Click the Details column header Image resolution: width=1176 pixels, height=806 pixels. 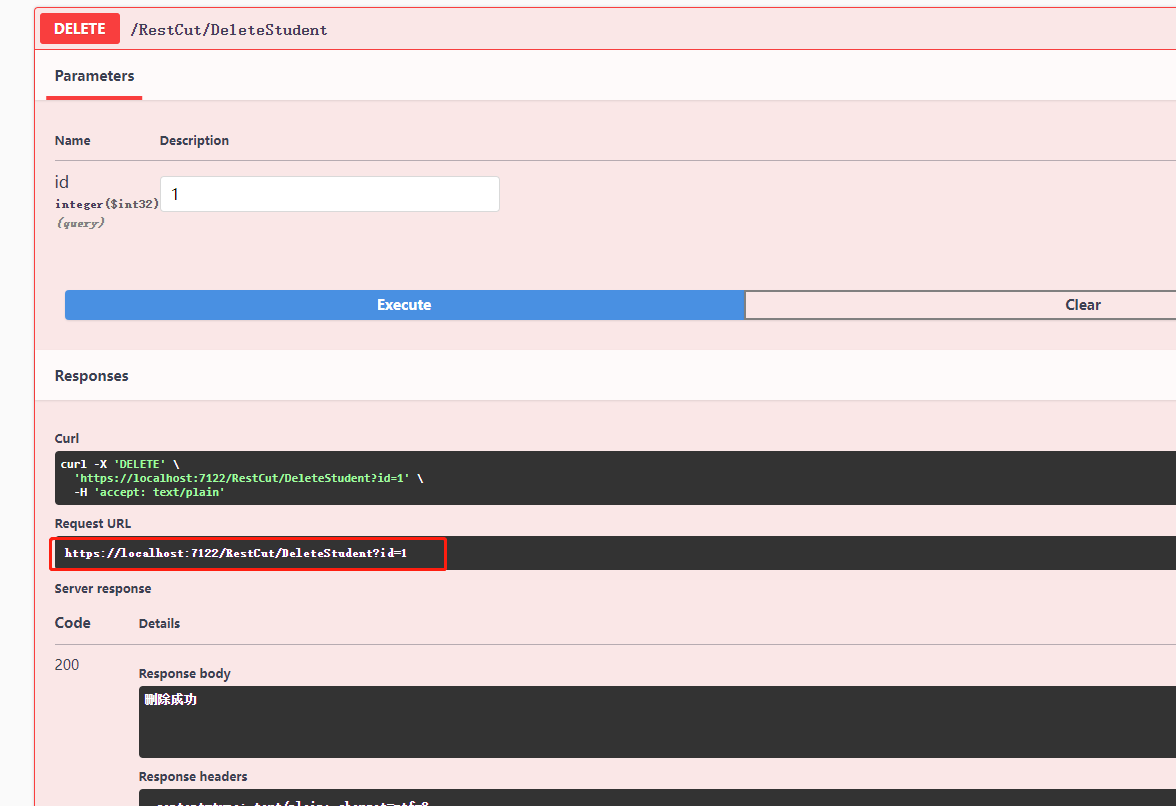click(159, 624)
